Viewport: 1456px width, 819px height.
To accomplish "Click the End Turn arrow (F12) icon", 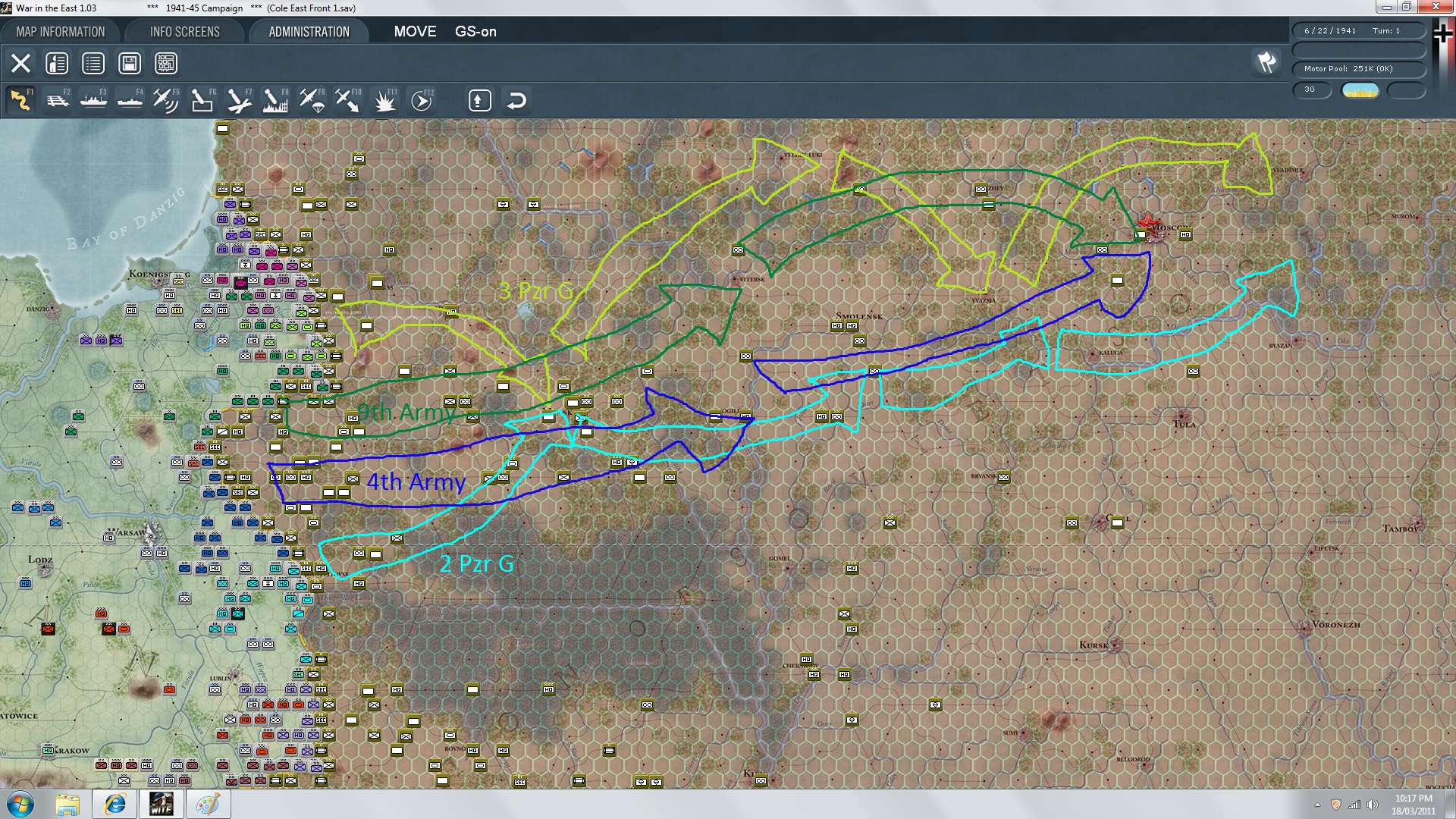I will (x=422, y=100).
